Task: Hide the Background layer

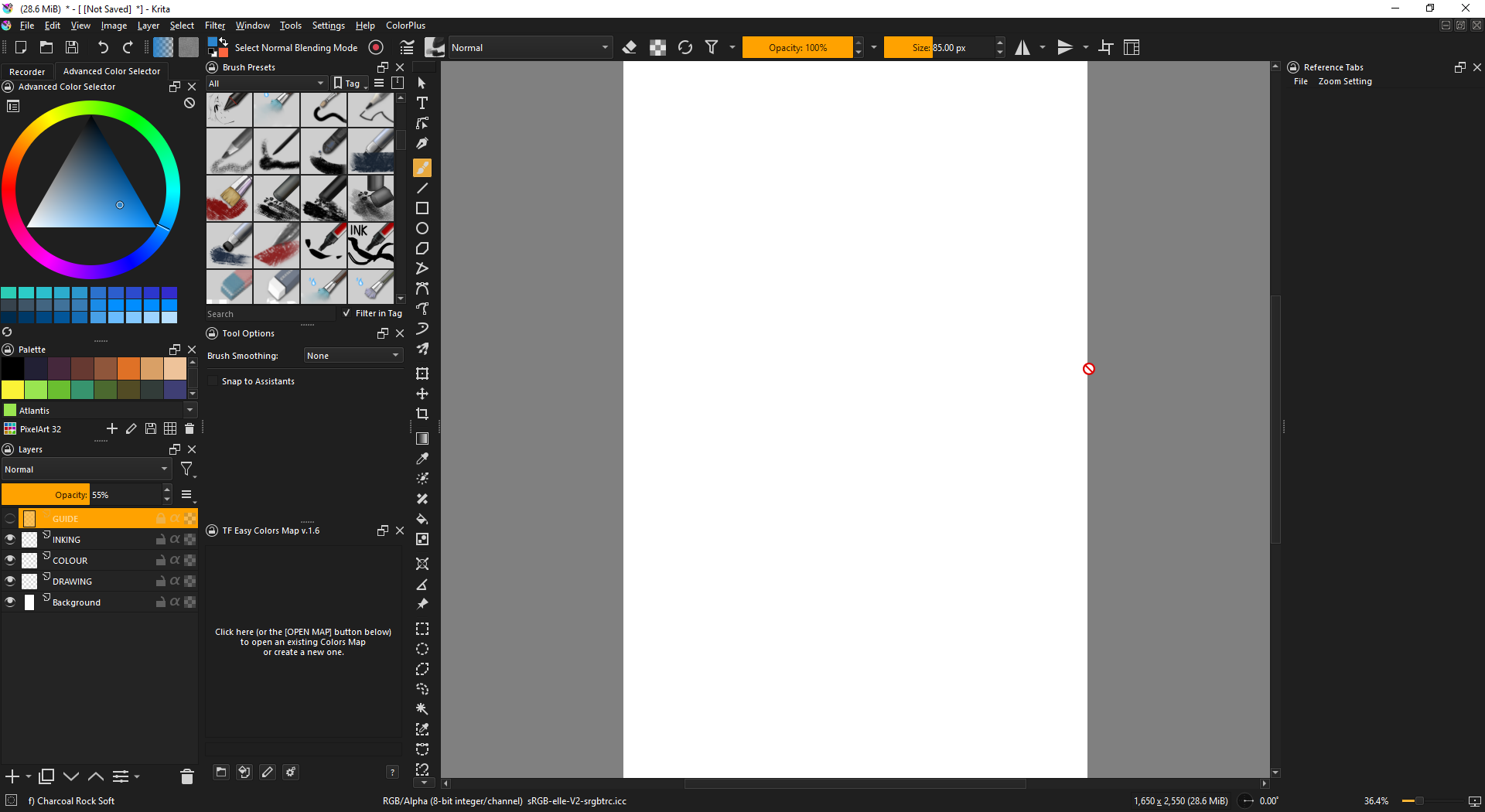Action: 10,602
